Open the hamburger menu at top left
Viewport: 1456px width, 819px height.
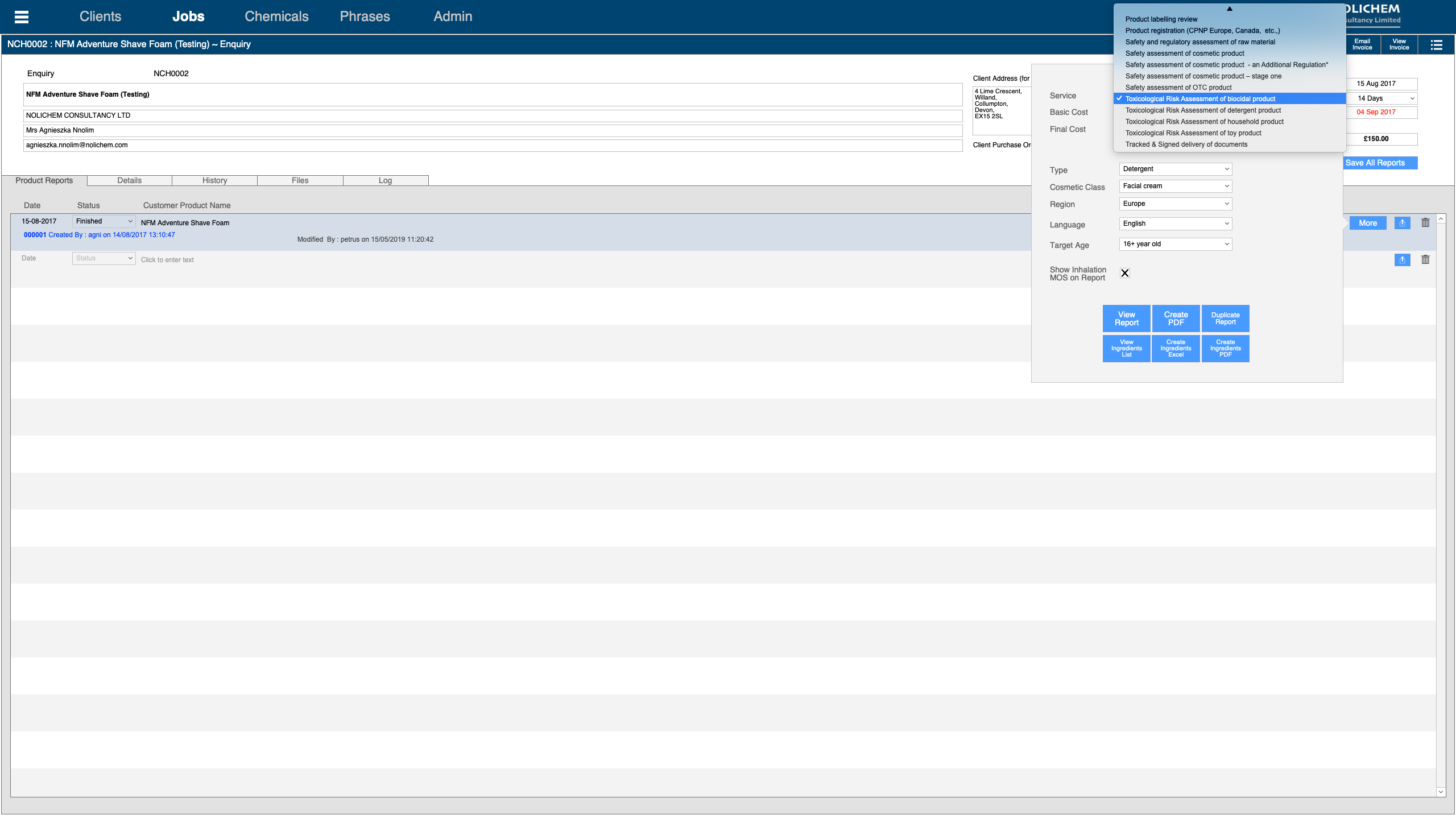pyautogui.click(x=22, y=16)
